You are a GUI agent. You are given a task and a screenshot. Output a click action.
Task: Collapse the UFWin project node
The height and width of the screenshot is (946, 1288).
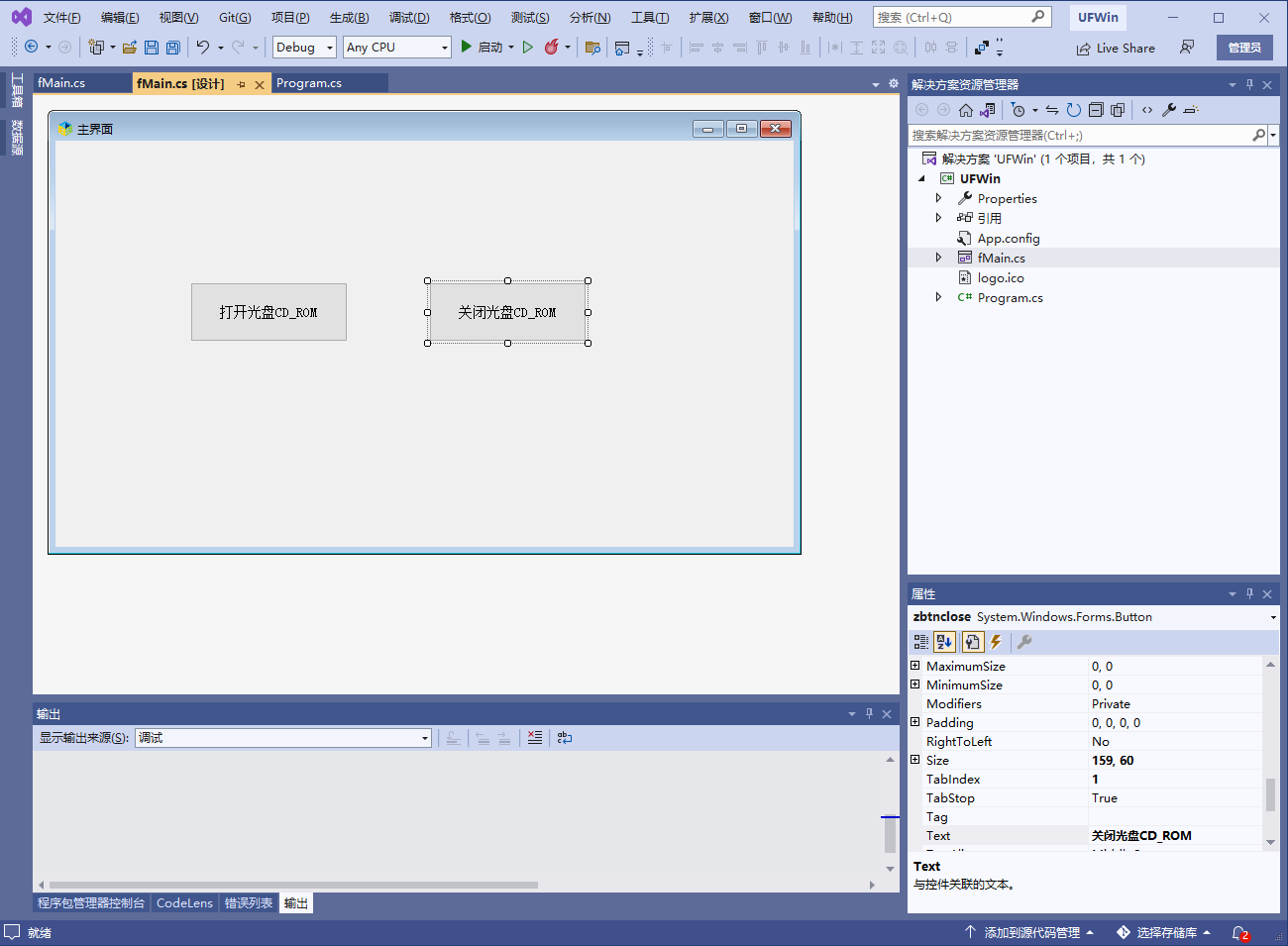(x=921, y=178)
